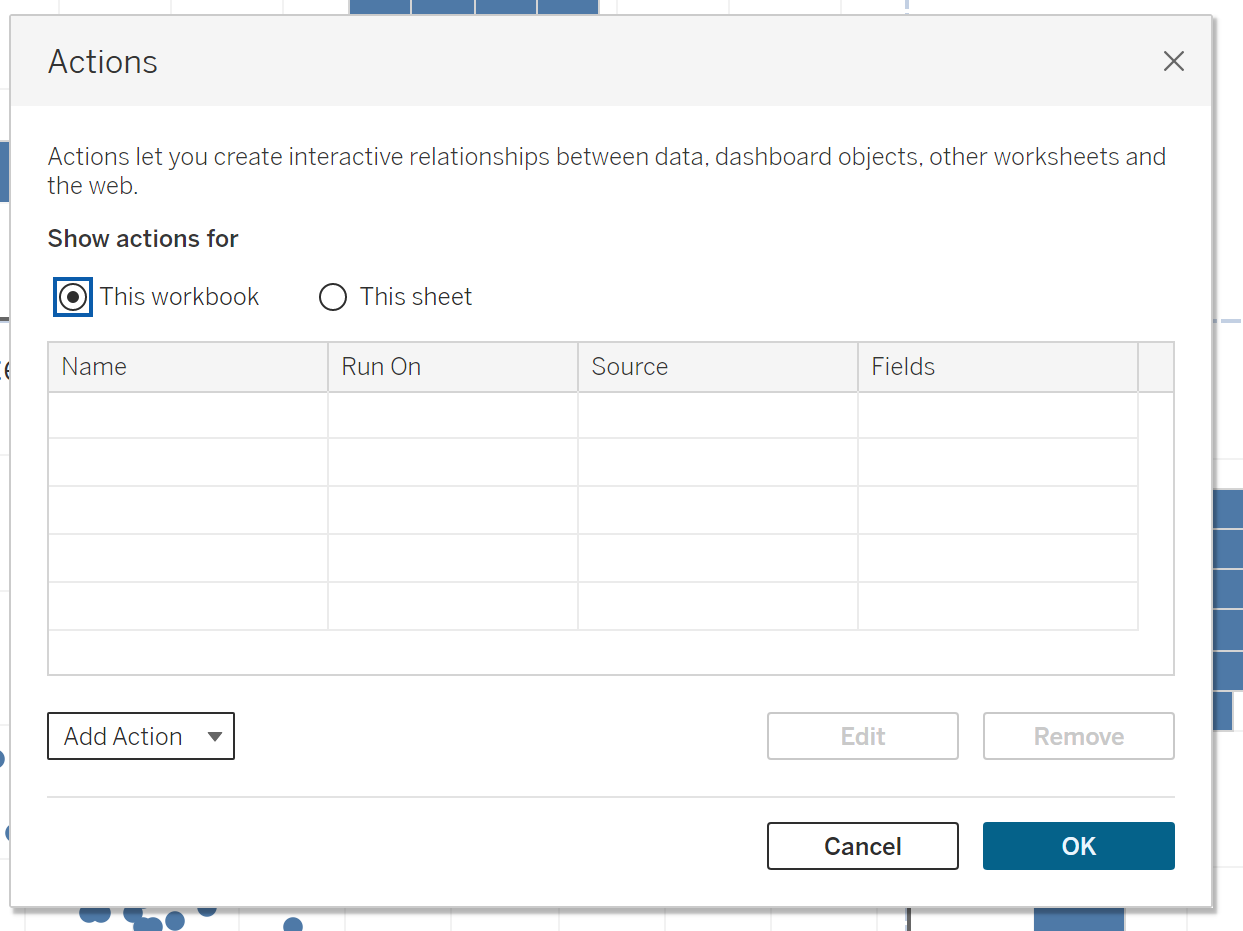
Task: Click the Source column header
Action: pos(717,367)
